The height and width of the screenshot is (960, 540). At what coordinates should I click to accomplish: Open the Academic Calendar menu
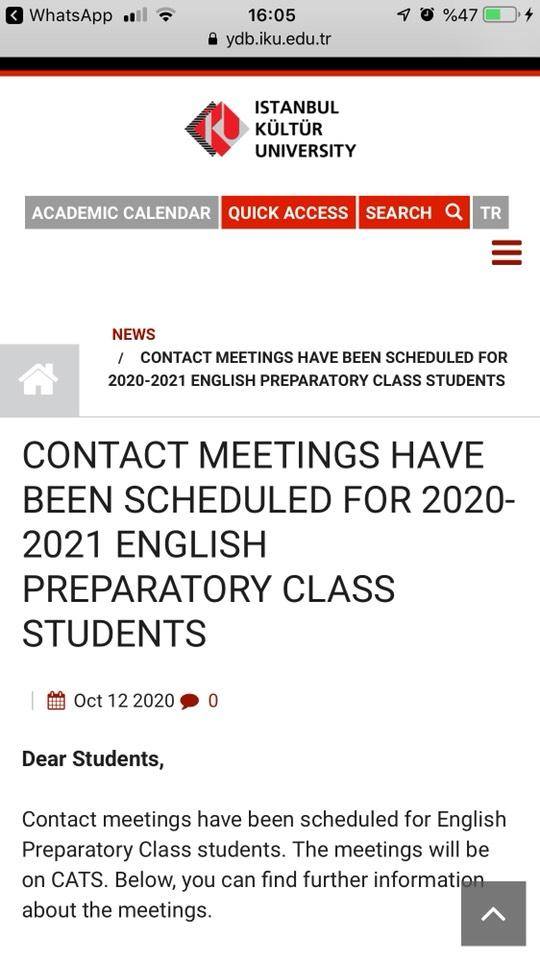tap(121, 212)
